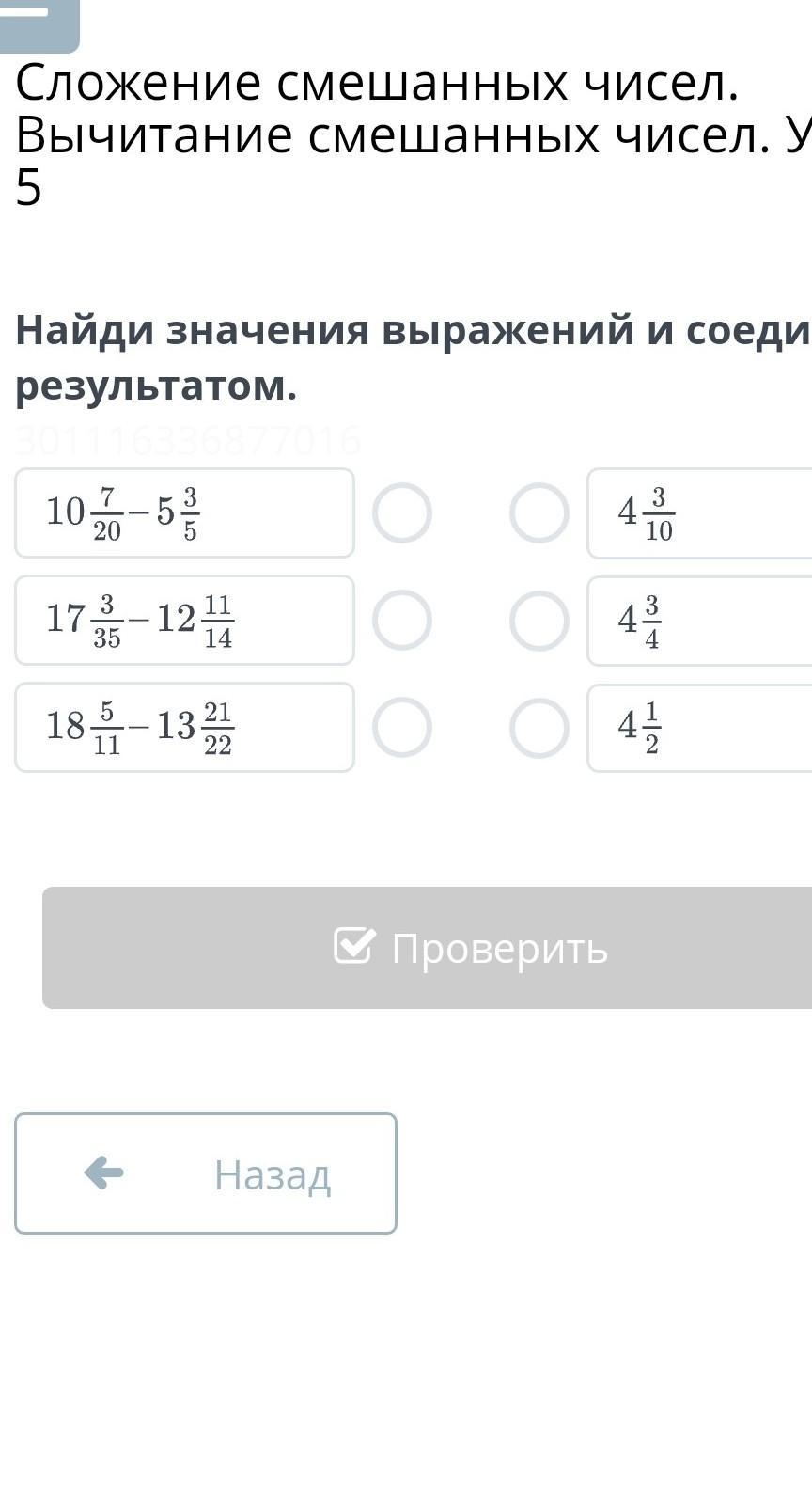Click the faint ID number 301116336877016

(188, 440)
